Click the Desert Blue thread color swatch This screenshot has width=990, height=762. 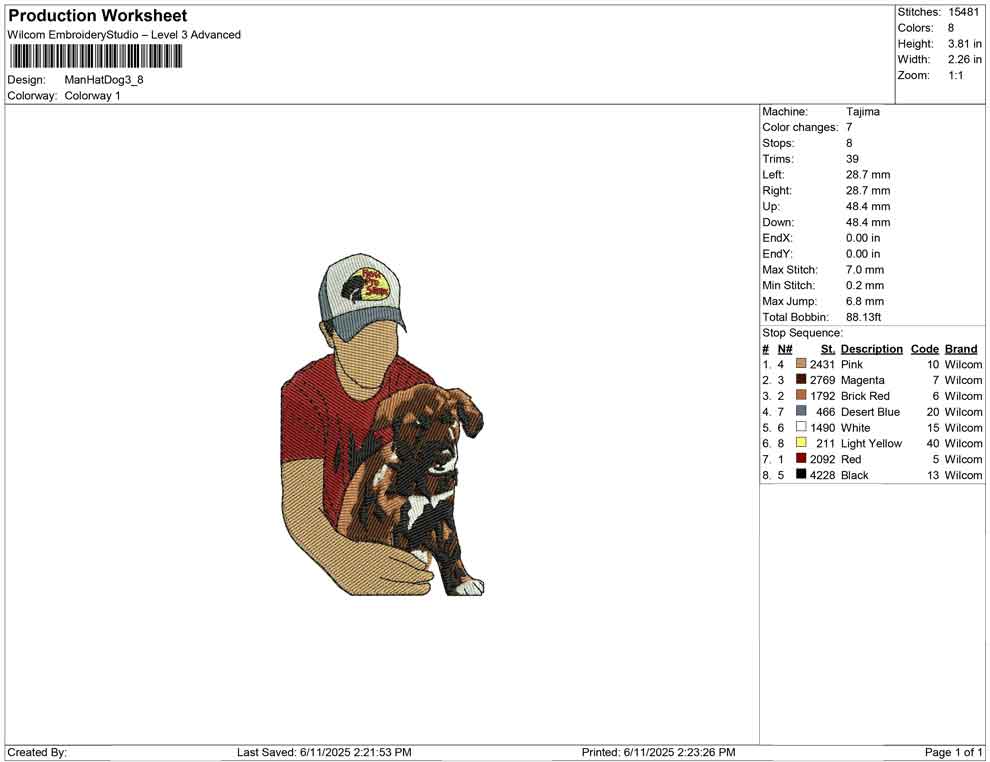point(801,411)
